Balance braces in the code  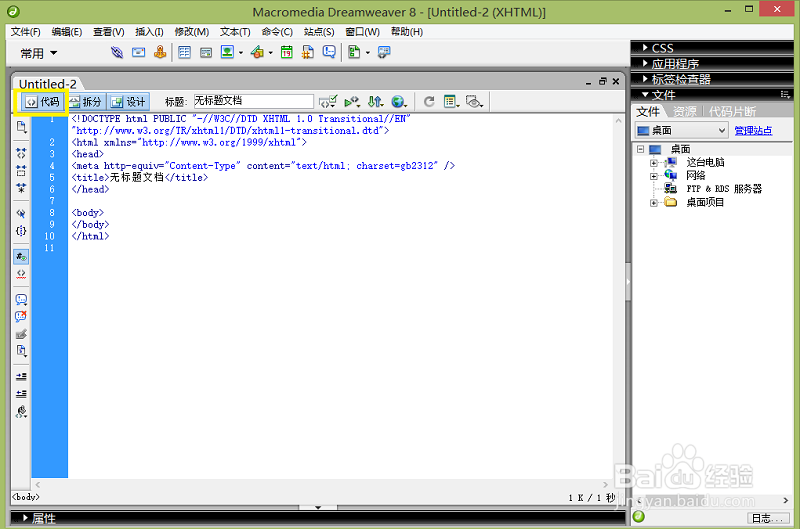[x=21, y=231]
